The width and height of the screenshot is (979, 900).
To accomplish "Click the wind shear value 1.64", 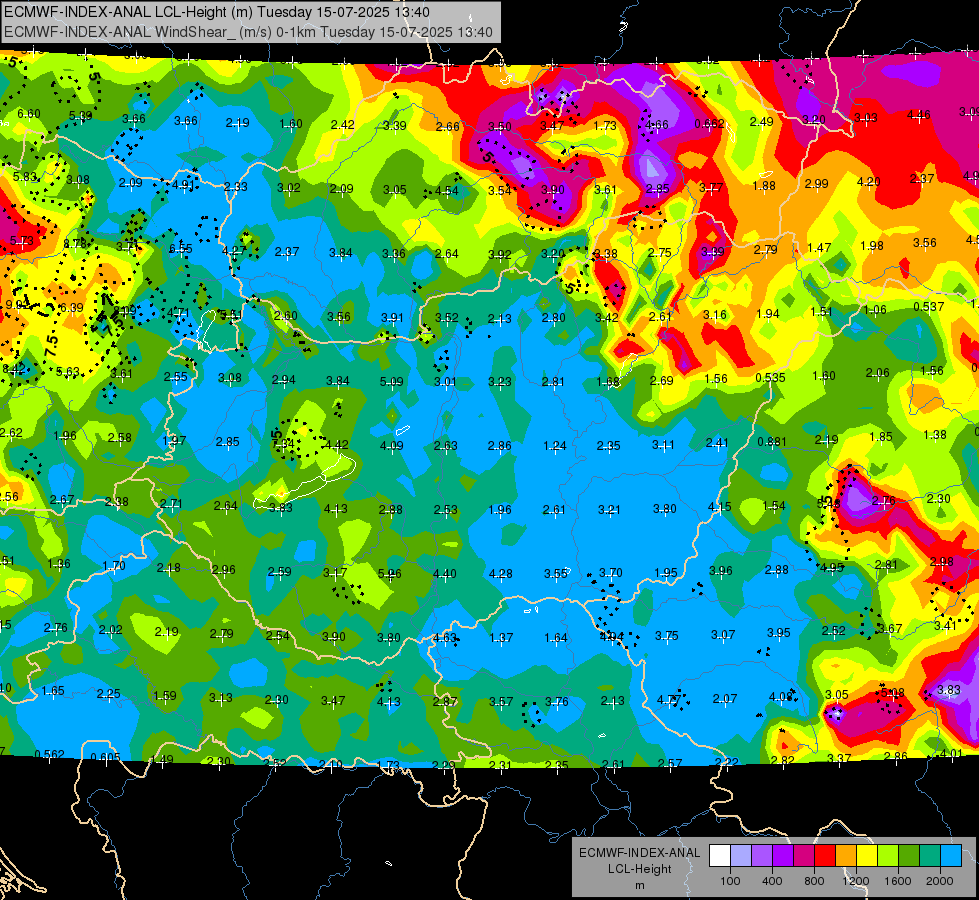I will point(556,637).
